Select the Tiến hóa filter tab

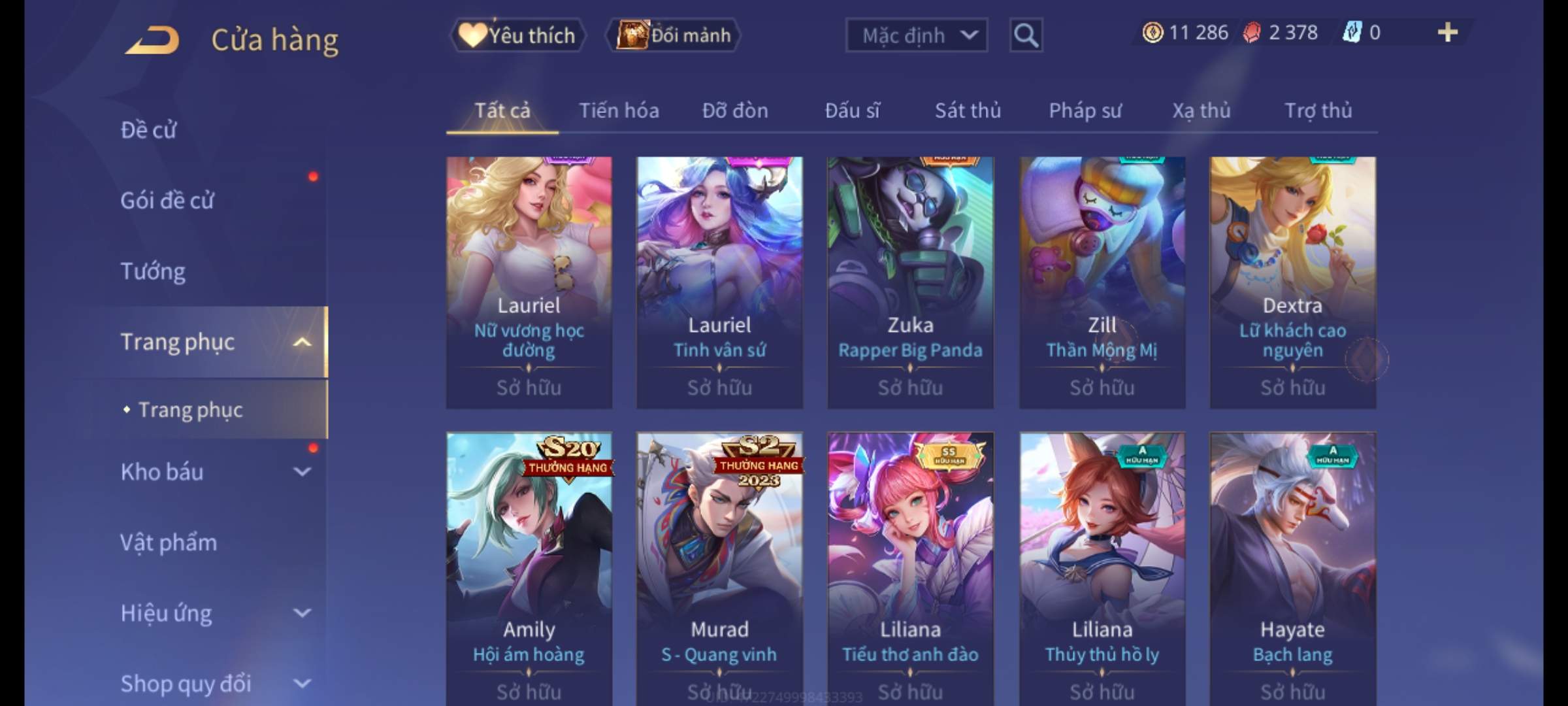click(619, 111)
